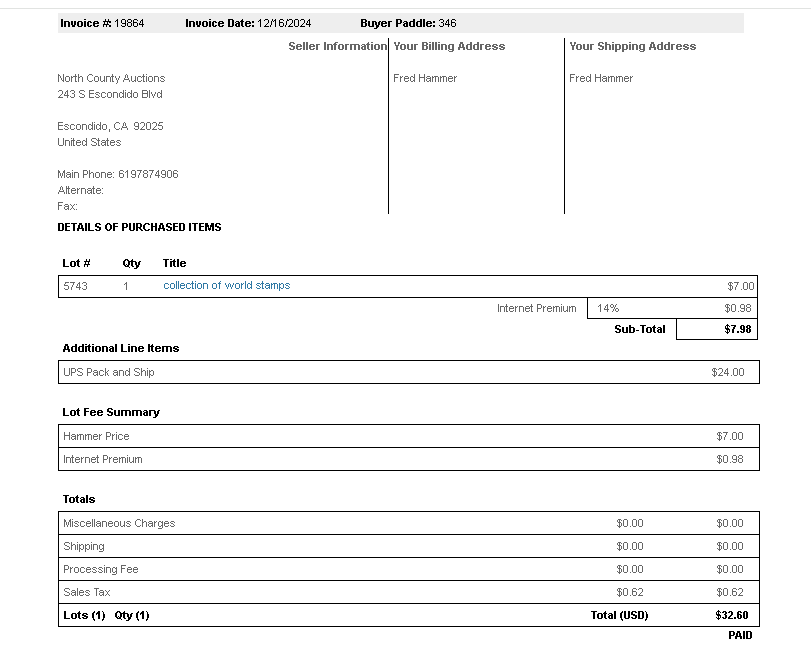
Task: Click the $24.00 shipping charge amount
Action: coord(727,372)
